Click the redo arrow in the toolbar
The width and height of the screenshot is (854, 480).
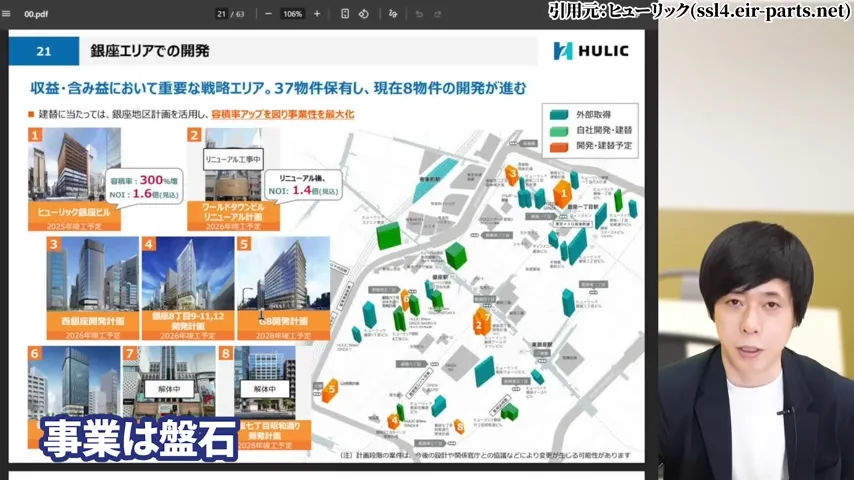[437, 14]
